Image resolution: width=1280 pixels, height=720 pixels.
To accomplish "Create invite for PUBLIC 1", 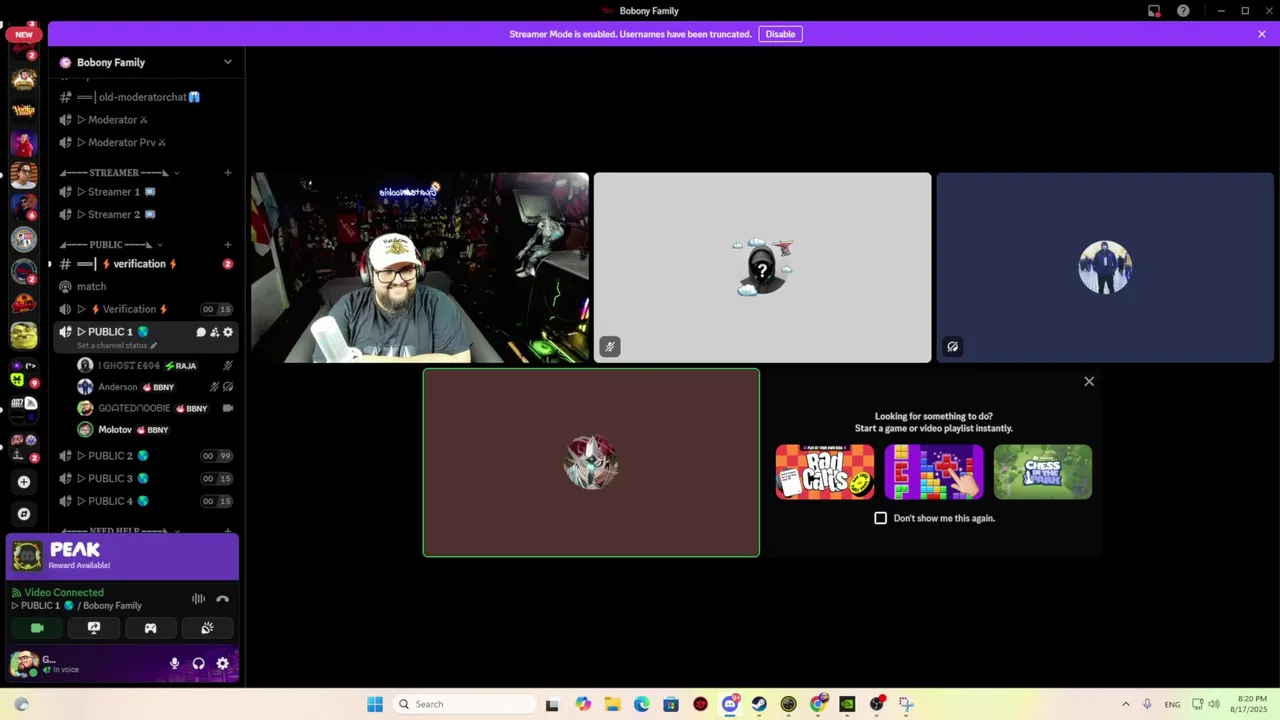I will (x=214, y=332).
